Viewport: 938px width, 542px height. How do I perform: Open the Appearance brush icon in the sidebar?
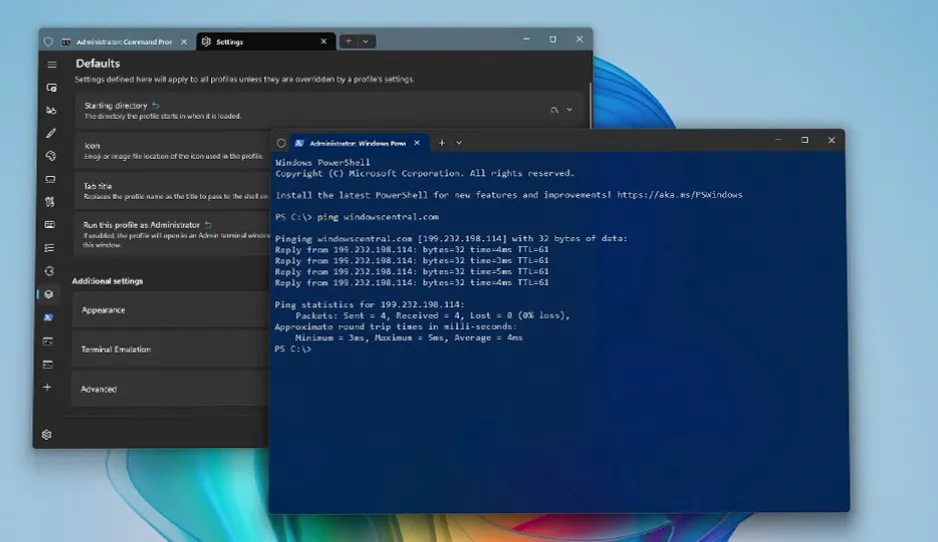(x=51, y=133)
